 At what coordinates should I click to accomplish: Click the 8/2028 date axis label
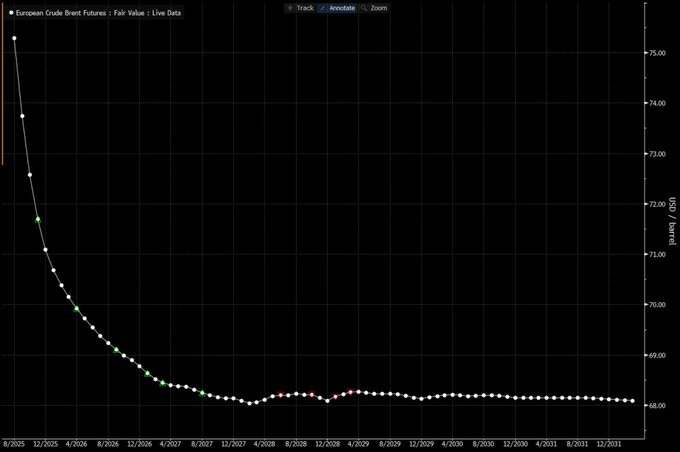[296, 444]
